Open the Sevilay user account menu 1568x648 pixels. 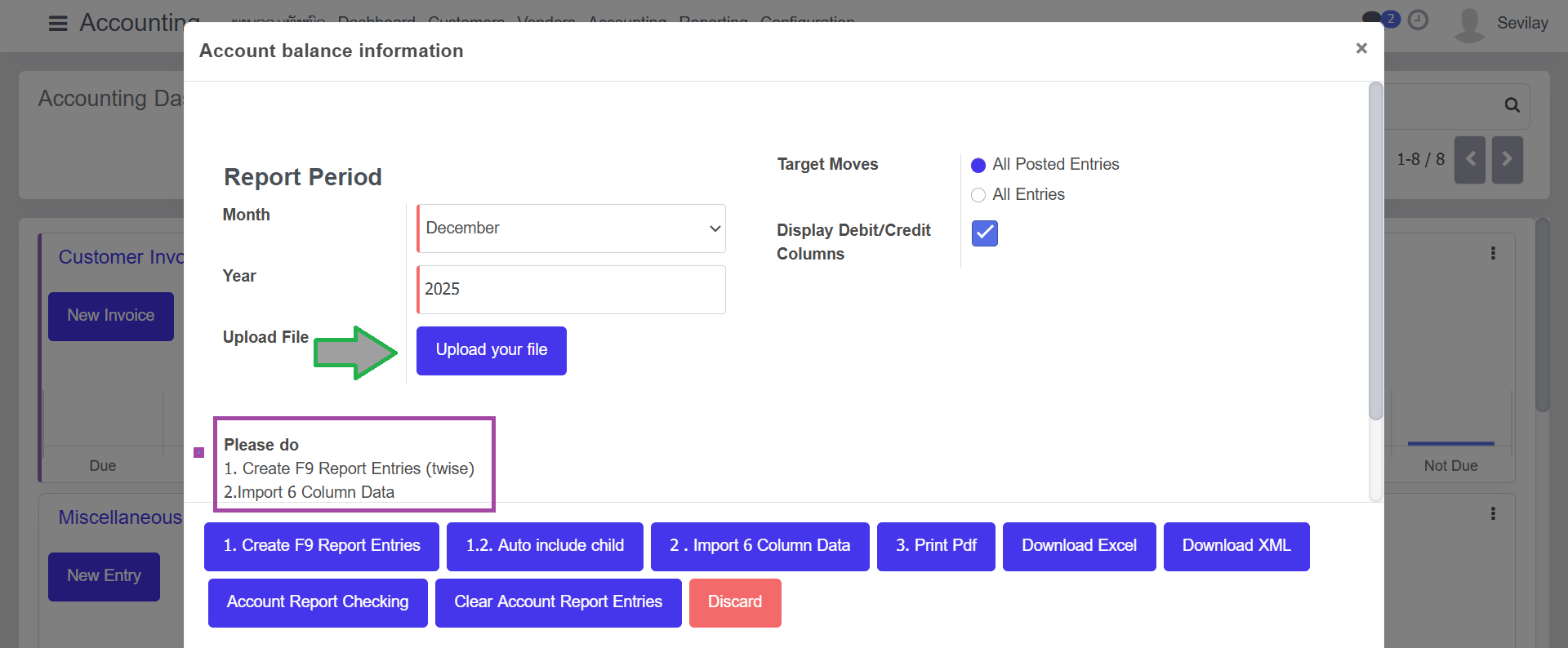1503,23
